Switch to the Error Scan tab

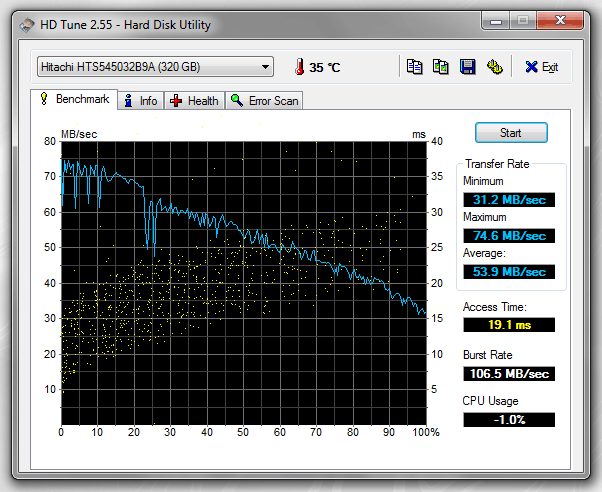pyautogui.click(x=264, y=101)
